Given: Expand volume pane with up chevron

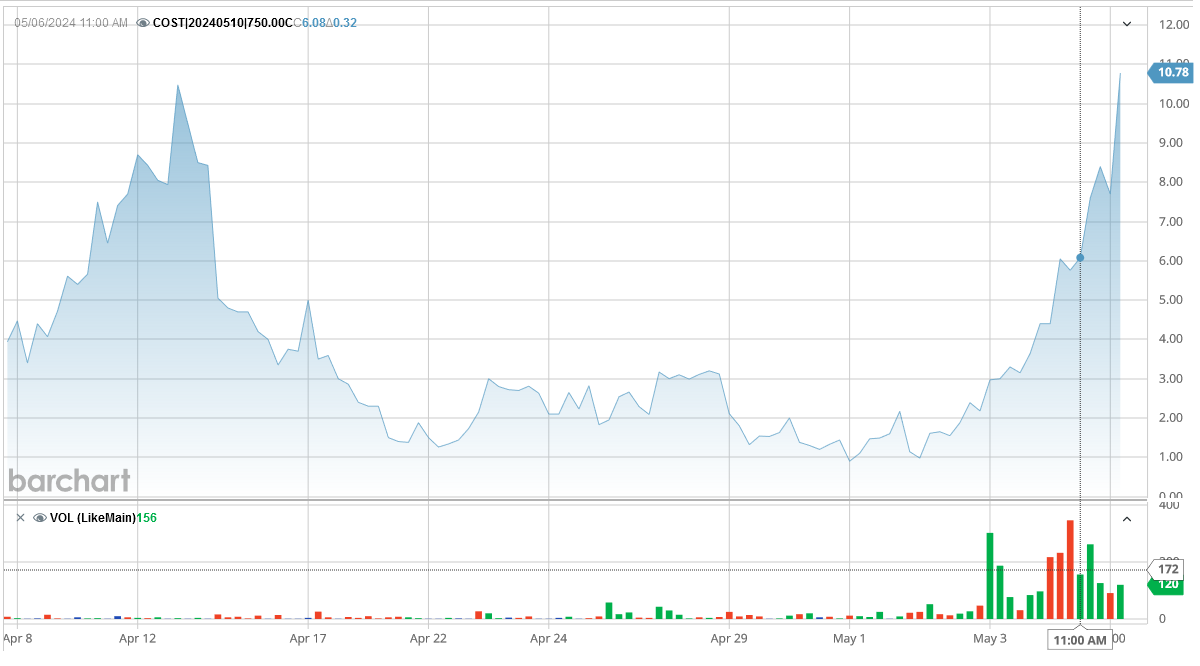Looking at the screenshot, I should (x=1127, y=518).
